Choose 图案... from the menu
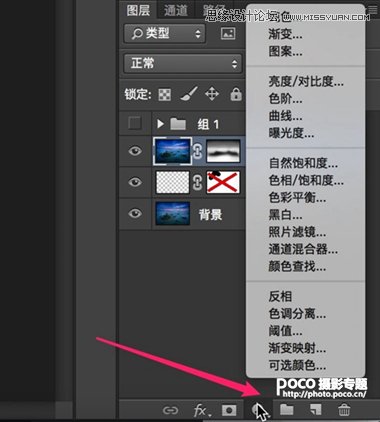This screenshot has width=380, height=422. pyautogui.click(x=285, y=51)
